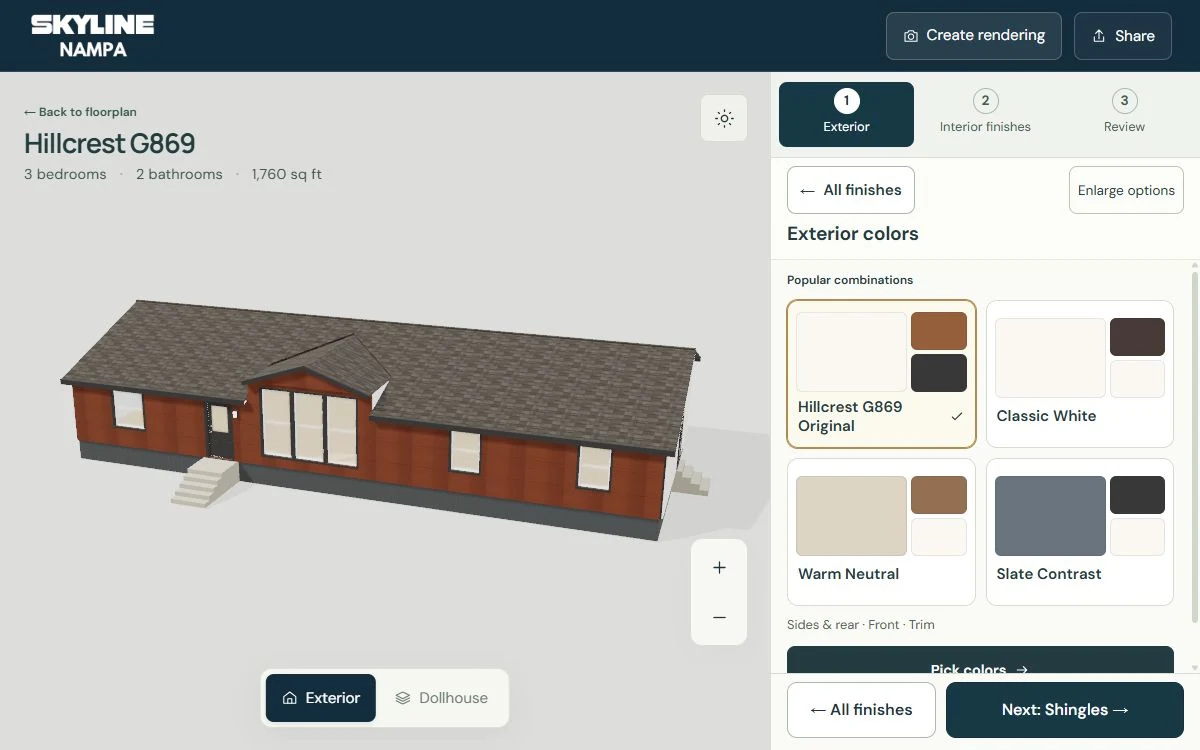Click the '2 bathrooms' text
Screen dimensions: 1200x750
click(x=179, y=174)
